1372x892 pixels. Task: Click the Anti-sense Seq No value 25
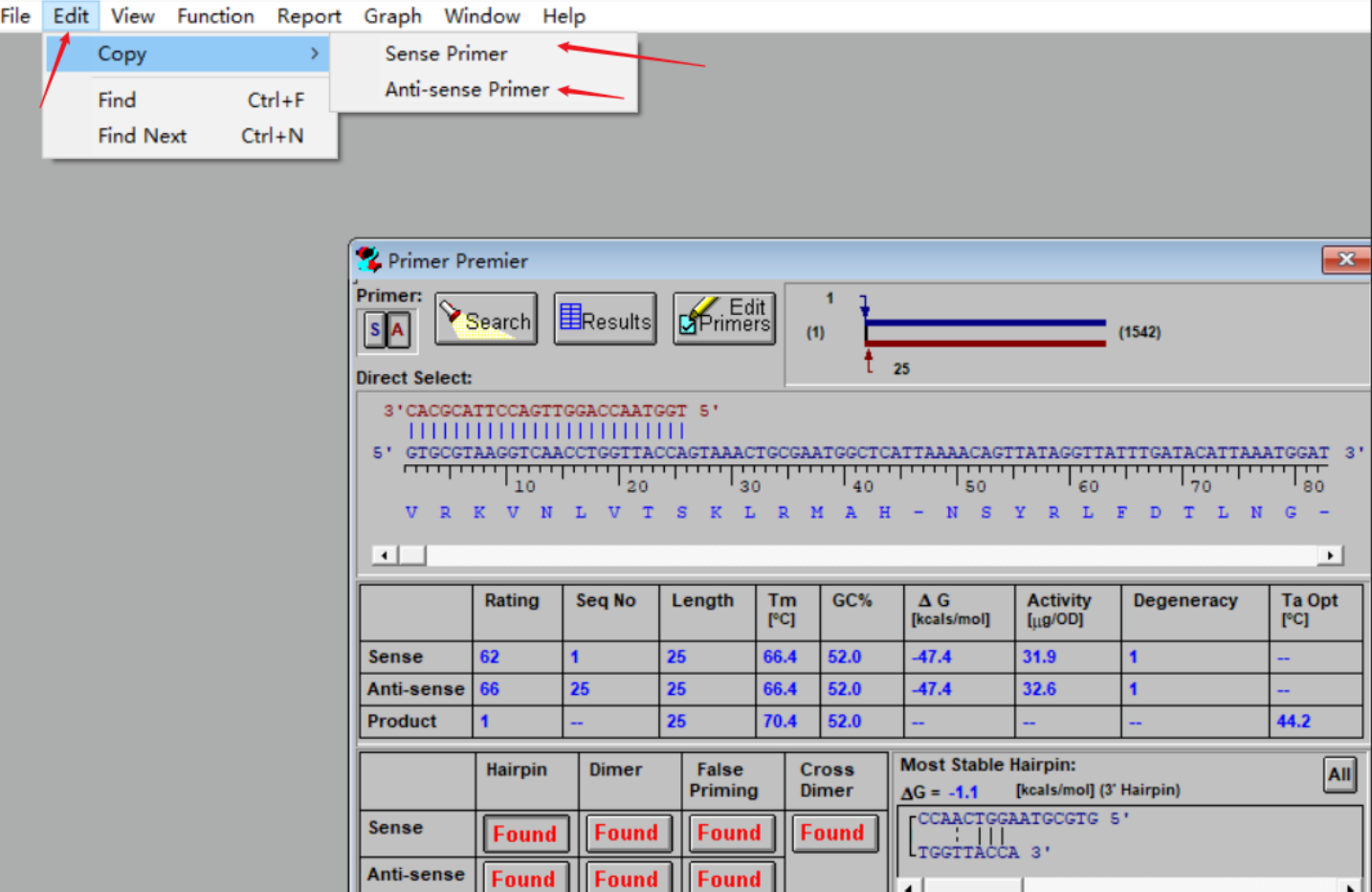580,689
